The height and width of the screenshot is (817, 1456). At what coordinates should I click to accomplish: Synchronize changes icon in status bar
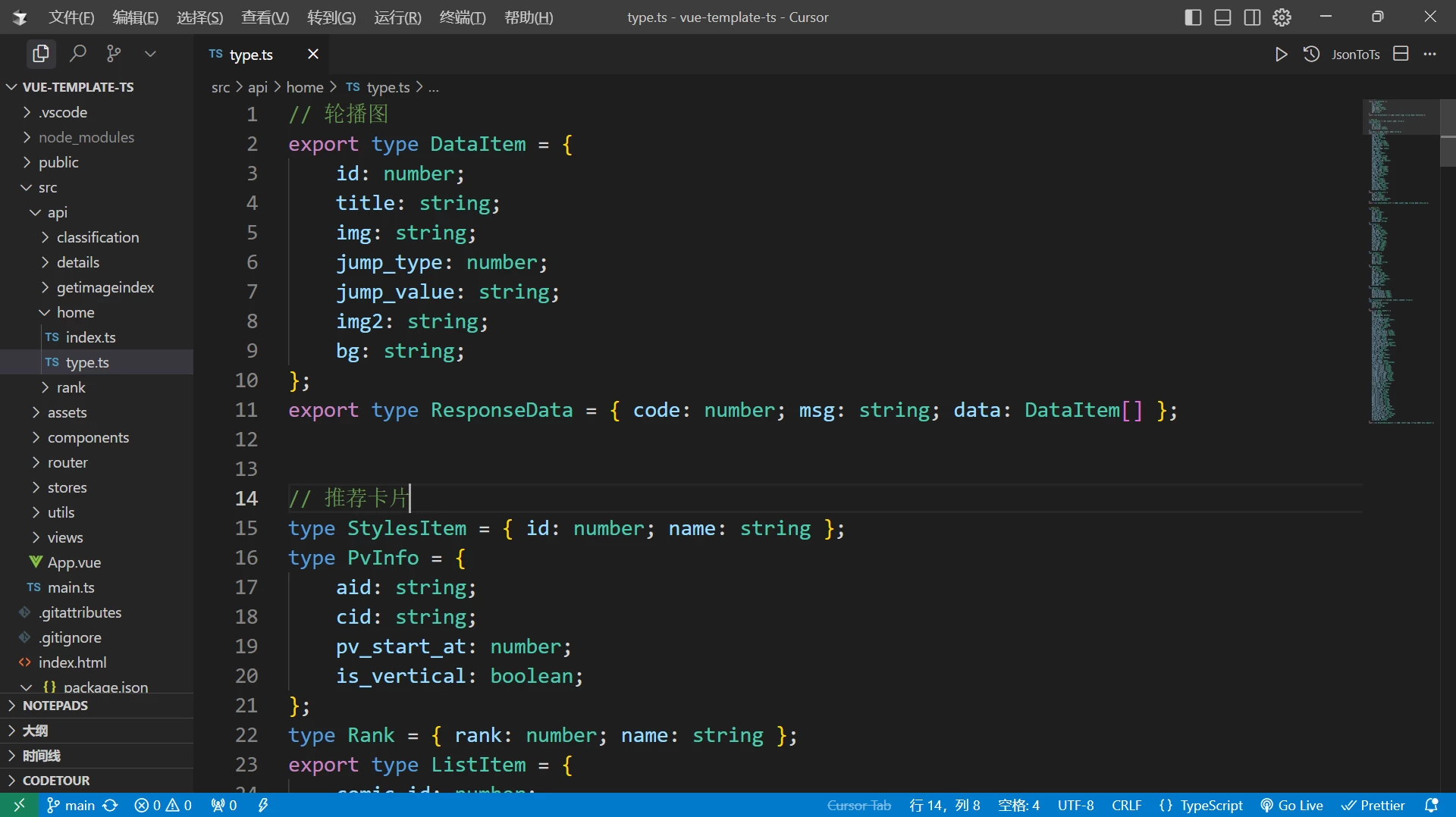(111, 805)
